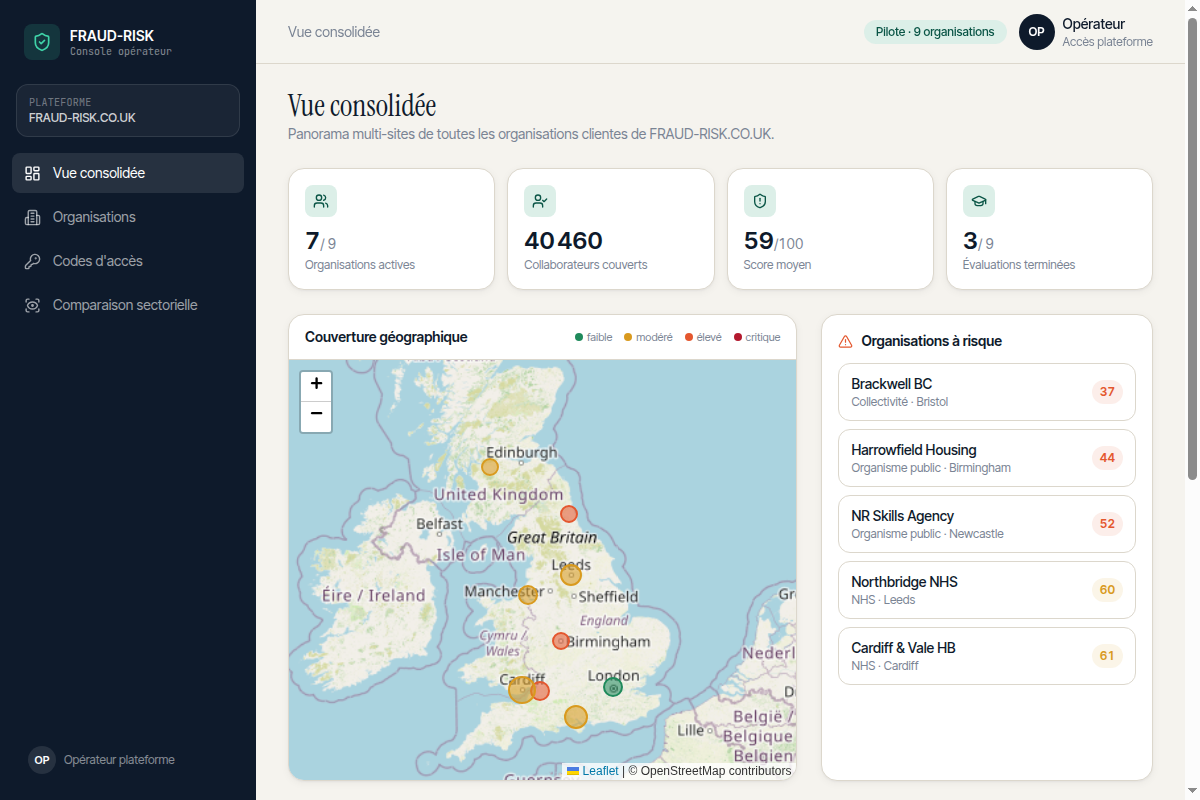Click the Vue consolidée grid icon

pos(33,173)
